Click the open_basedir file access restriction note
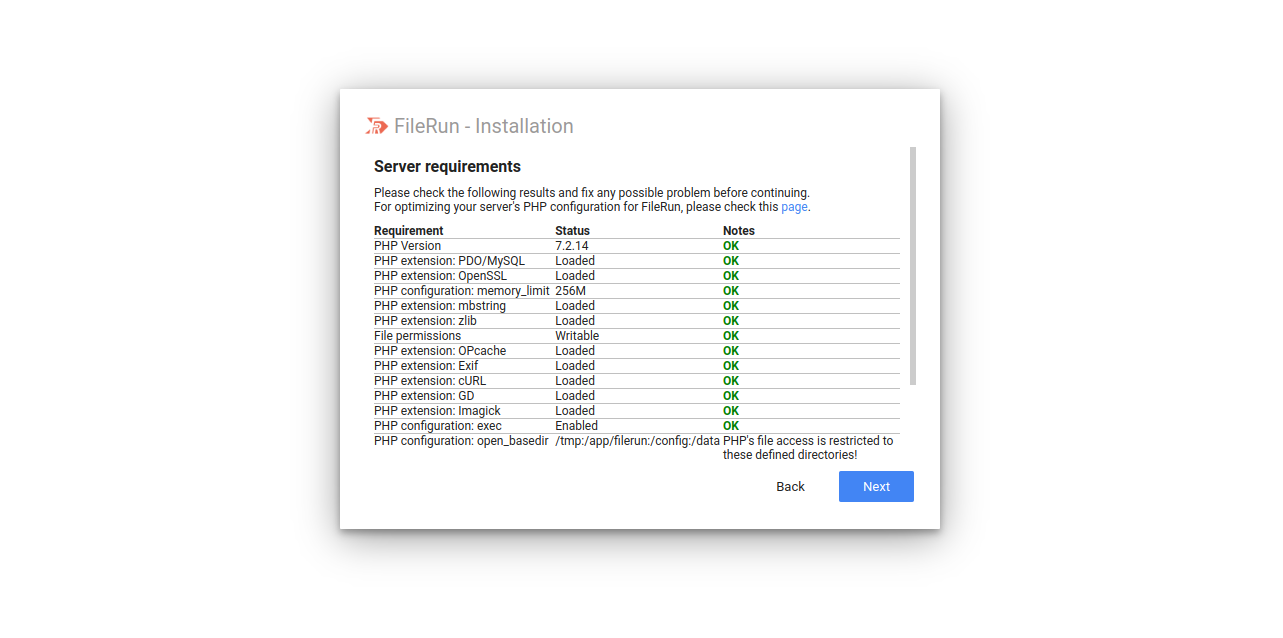1283x638 pixels. 808,447
